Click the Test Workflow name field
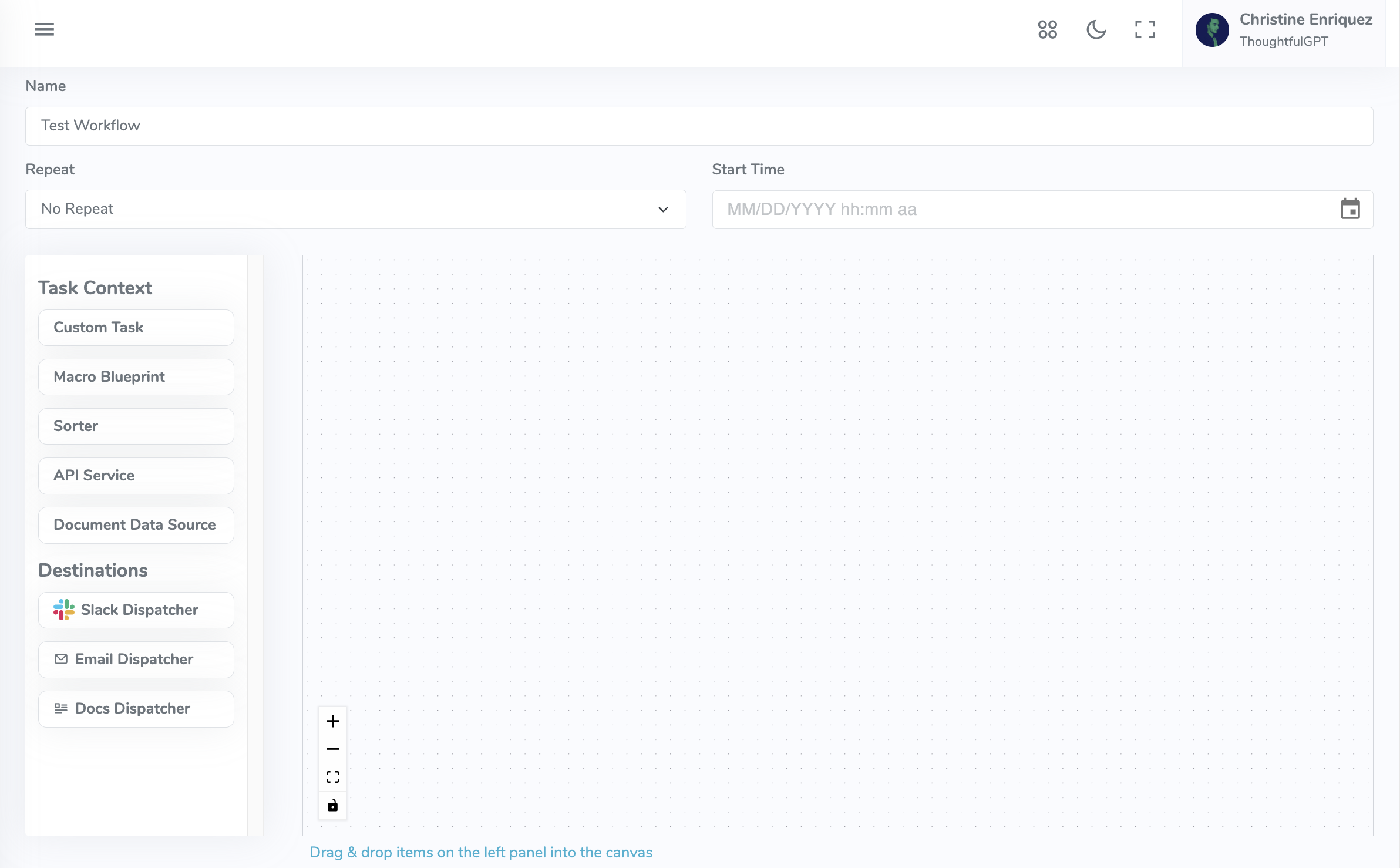This screenshot has width=1400, height=868. click(699, 126)
